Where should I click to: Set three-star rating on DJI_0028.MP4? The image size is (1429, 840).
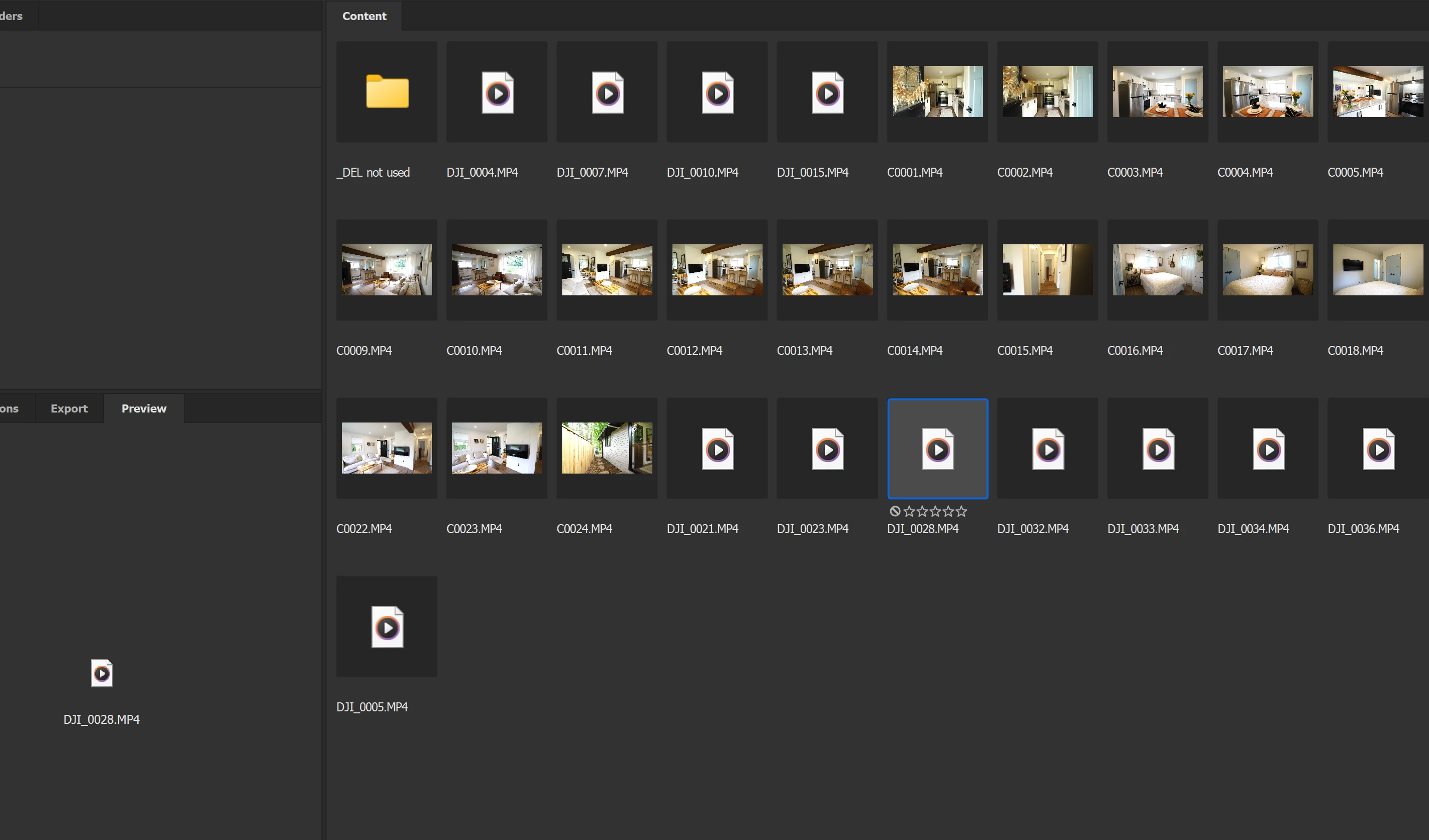click(935, 511)
